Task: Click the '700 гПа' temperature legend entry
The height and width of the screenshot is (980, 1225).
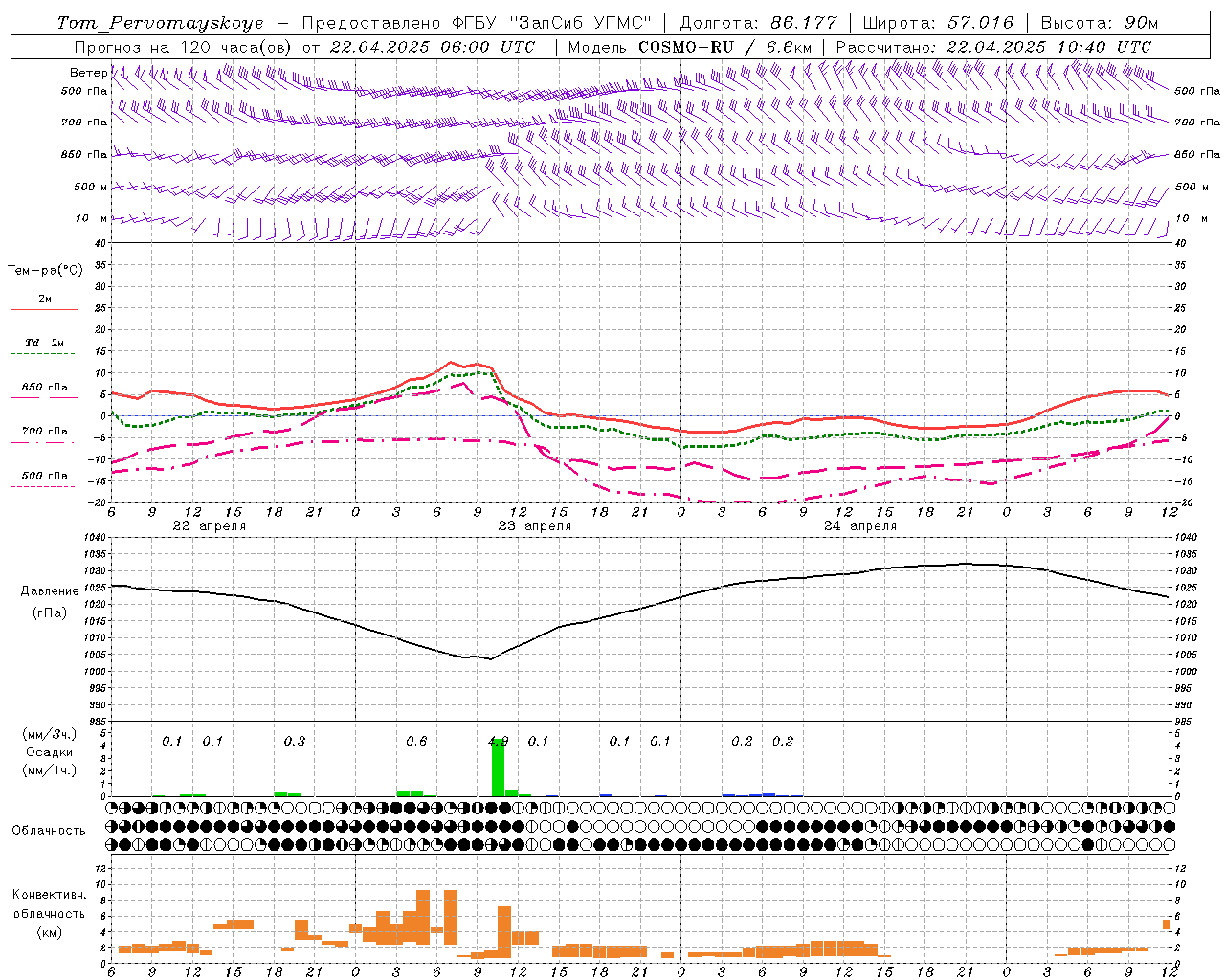Action: coord(45,431)
